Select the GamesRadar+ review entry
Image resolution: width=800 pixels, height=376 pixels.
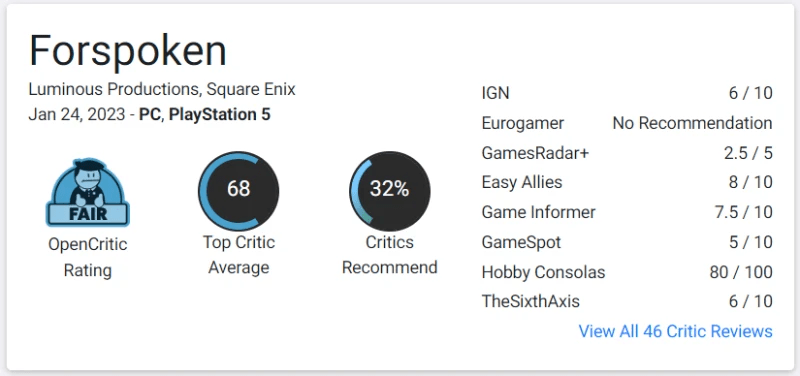(627, 153)
